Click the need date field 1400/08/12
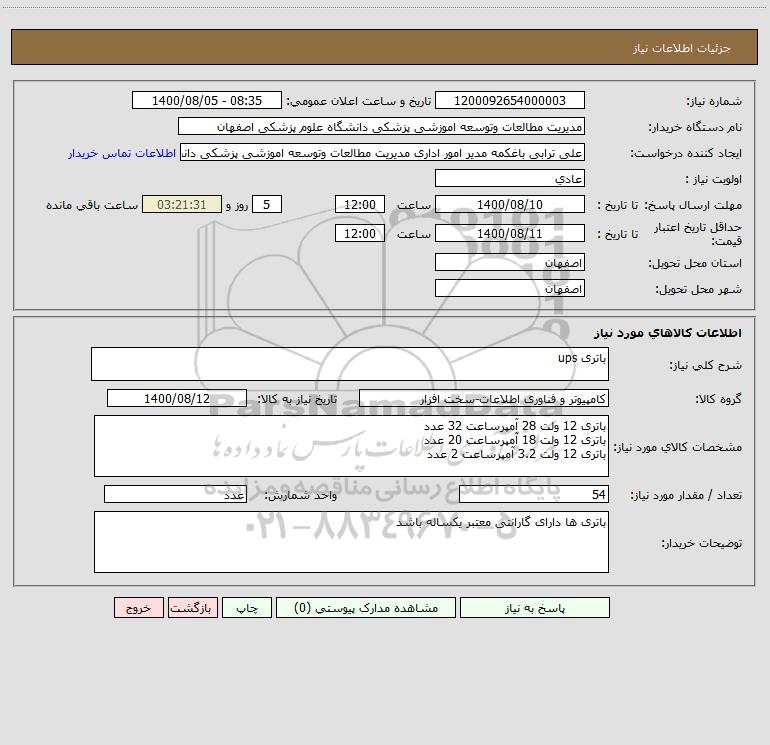Viewport: 770px width, 745px height. (177, 398)
